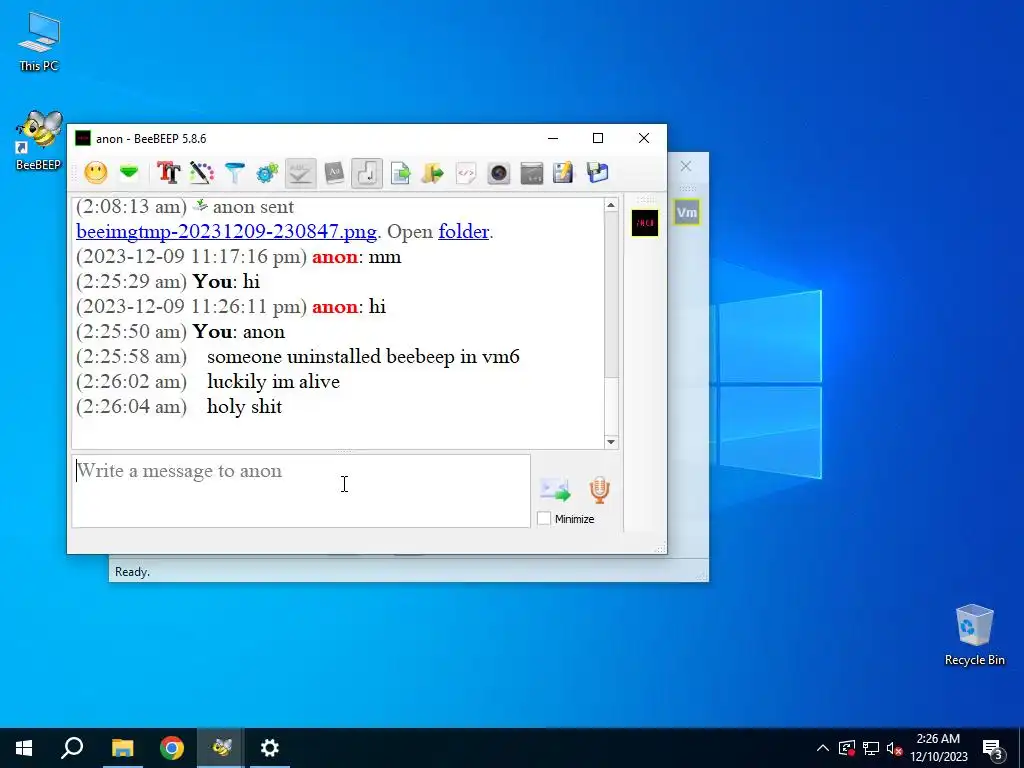
Task: Click chat scrollbar up arrow
Action: point(611,205)
